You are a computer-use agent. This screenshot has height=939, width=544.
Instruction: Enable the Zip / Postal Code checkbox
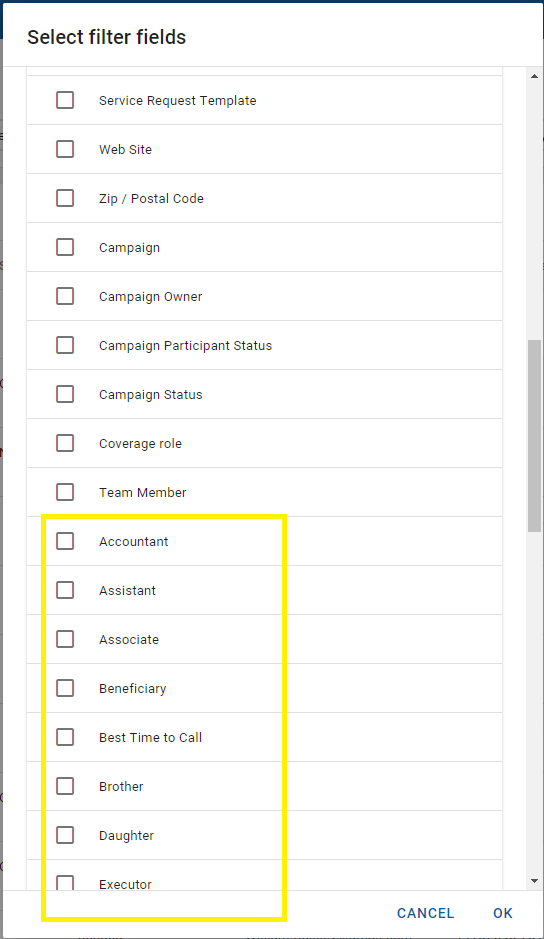(x=65, y=198)
